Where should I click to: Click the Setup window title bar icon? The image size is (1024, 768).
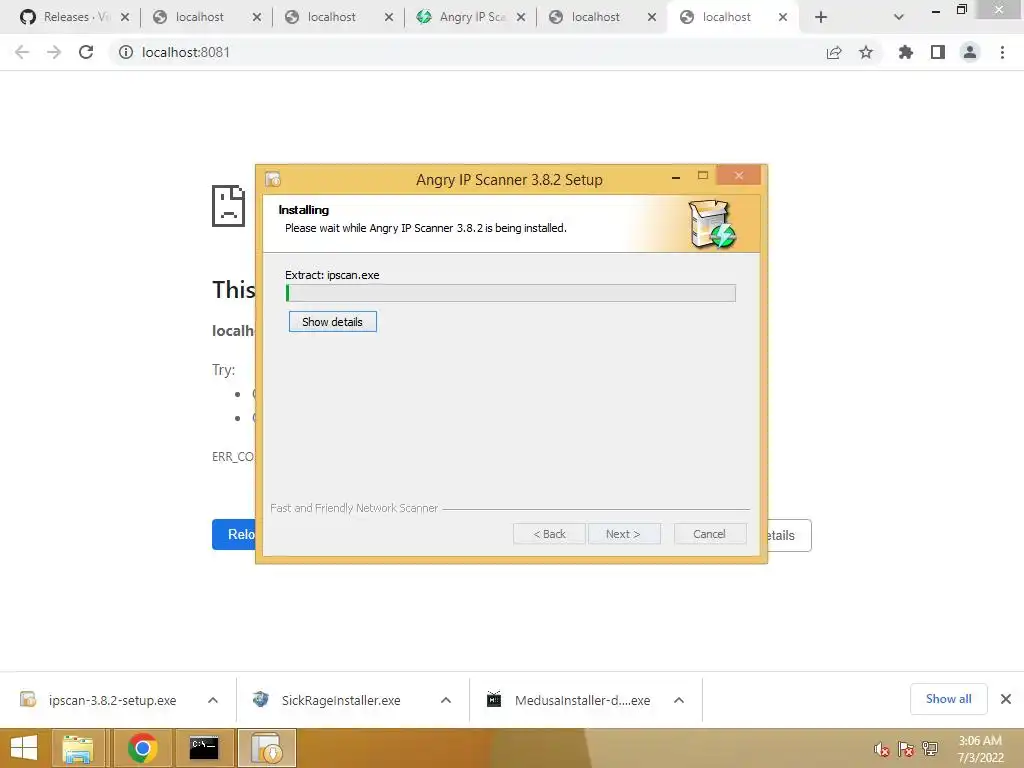(x=273, y=178)
